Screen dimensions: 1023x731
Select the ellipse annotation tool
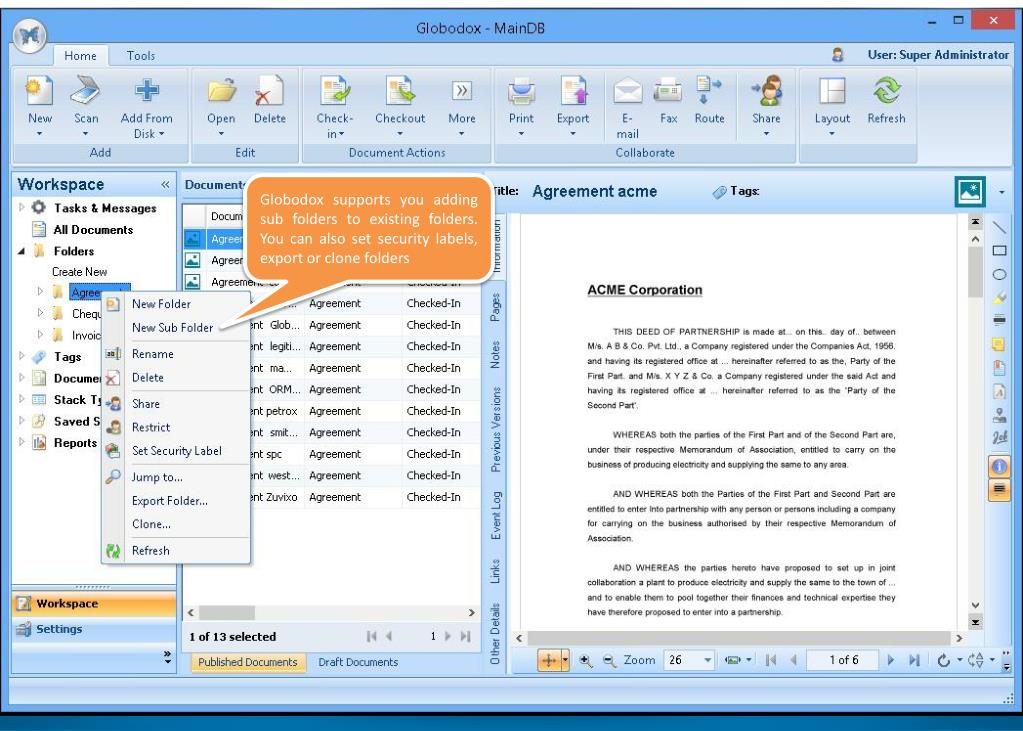(x=999, y=274)
